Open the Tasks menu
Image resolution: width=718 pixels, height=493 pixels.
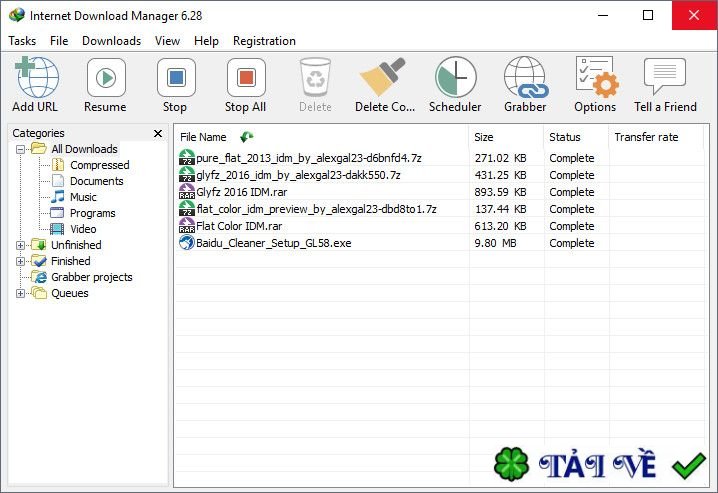tap(22, 41)
